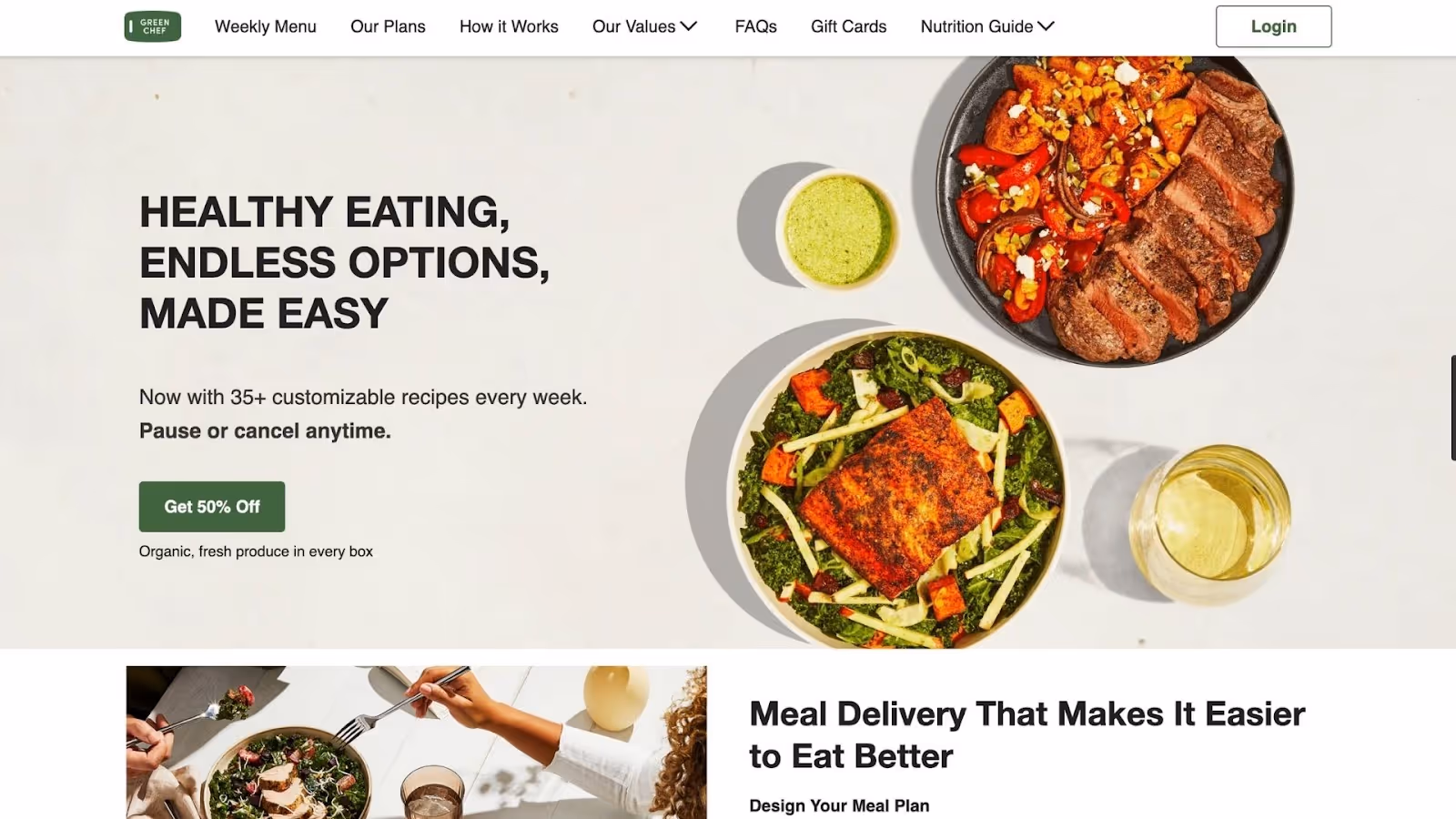Expand the Our Values chevron arrow
Image resolution: width=1456 pixels, height=819 pixels.
coord(689,26)
